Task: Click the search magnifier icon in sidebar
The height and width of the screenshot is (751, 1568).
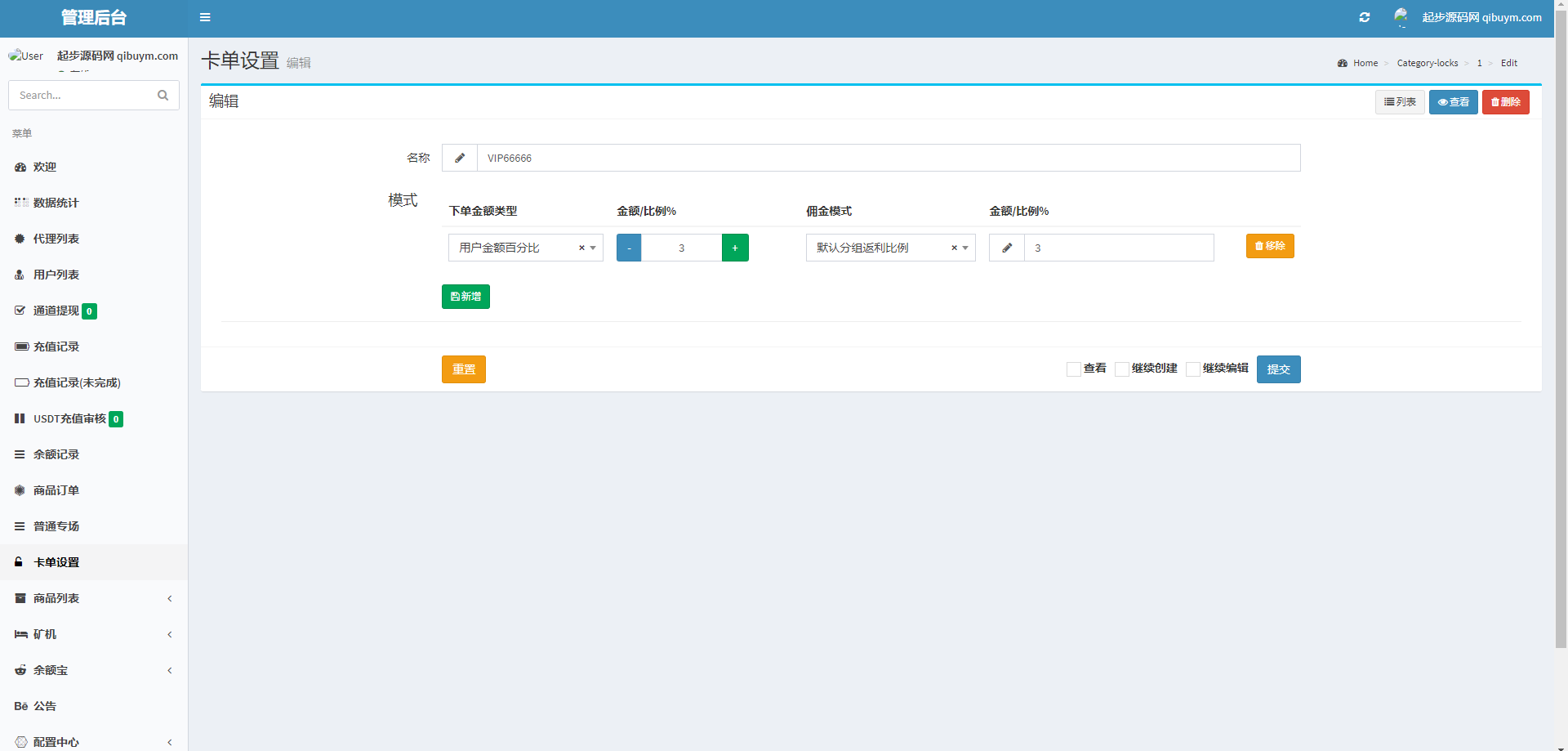Action: [163, 96]
